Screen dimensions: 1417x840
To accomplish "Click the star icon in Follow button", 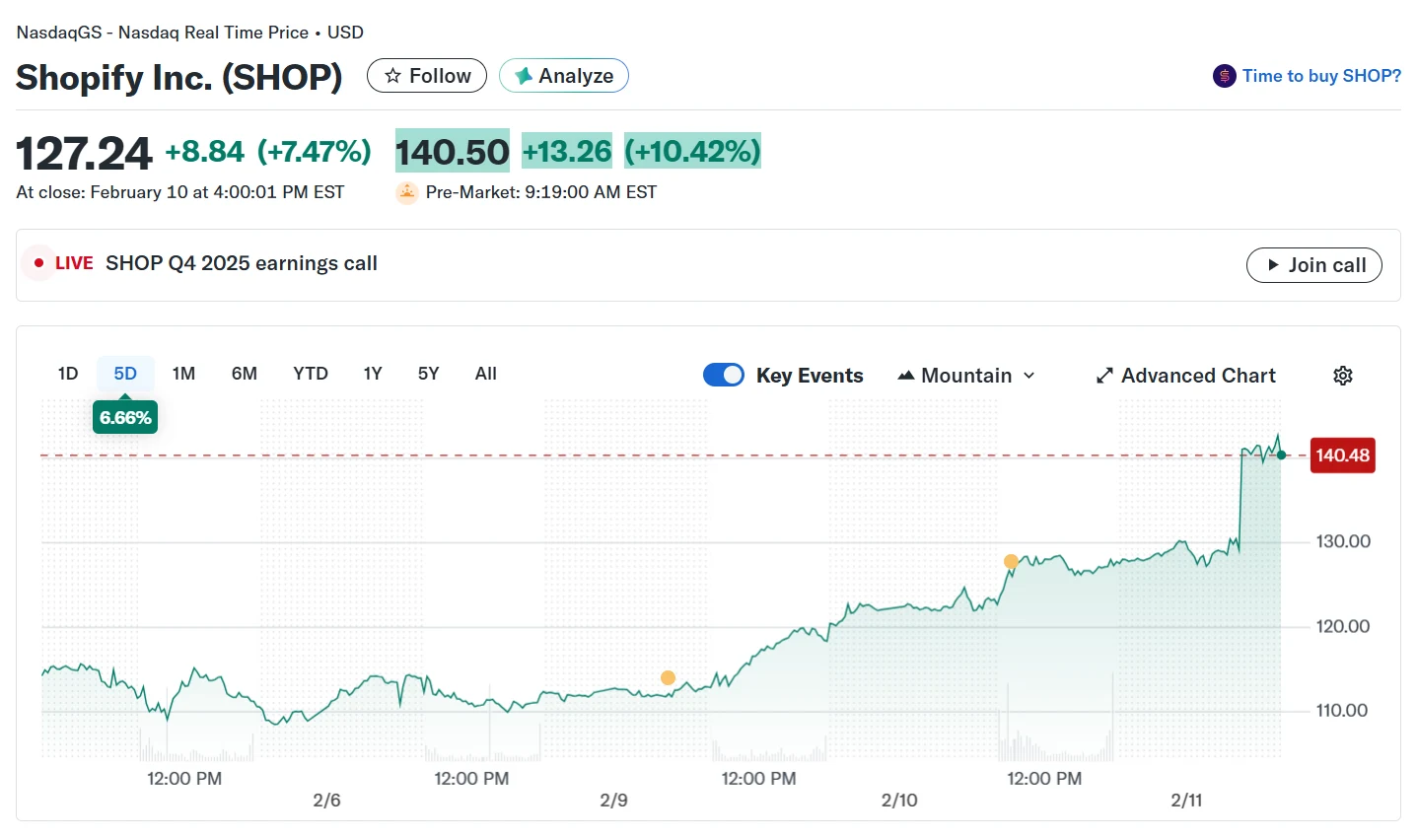I will click(x=392, y=76).
